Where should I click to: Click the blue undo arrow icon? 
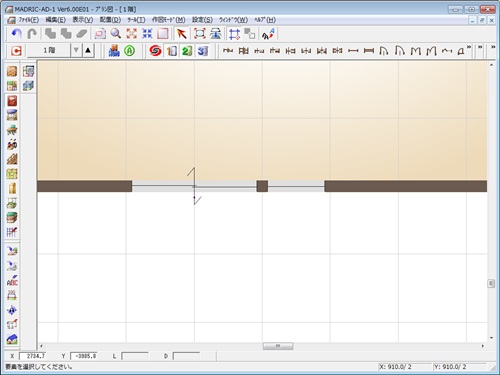coord(16,34)
